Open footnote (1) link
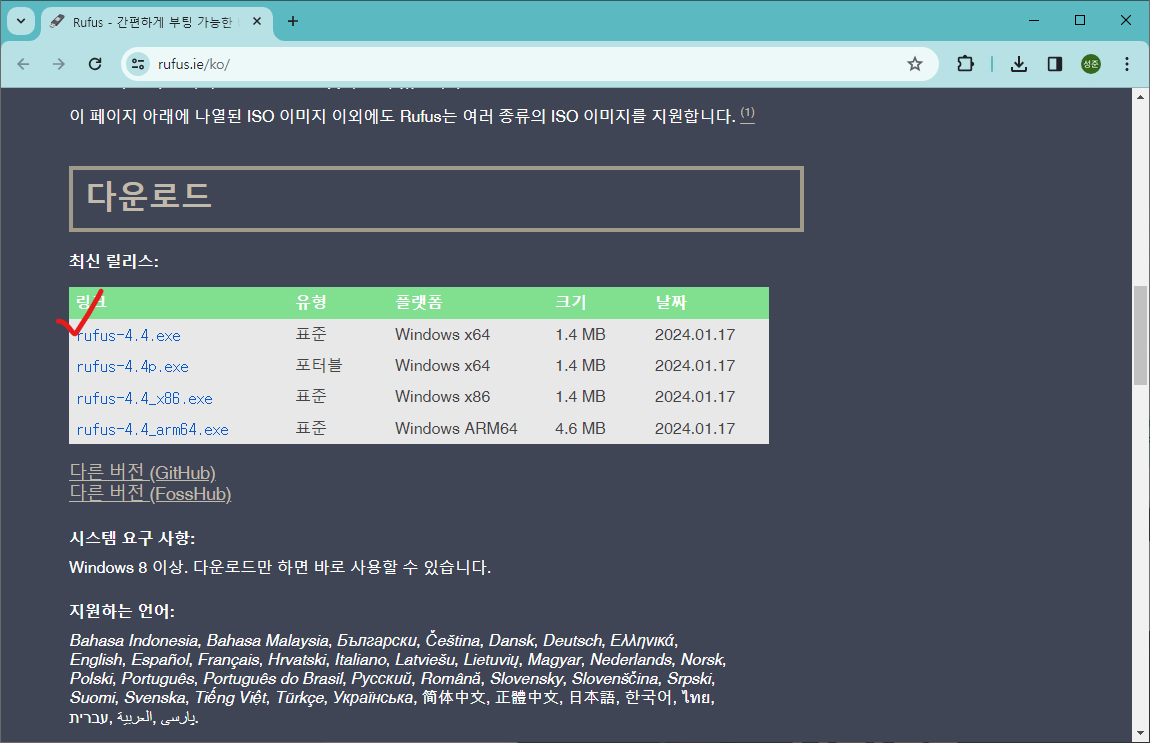 747,114
